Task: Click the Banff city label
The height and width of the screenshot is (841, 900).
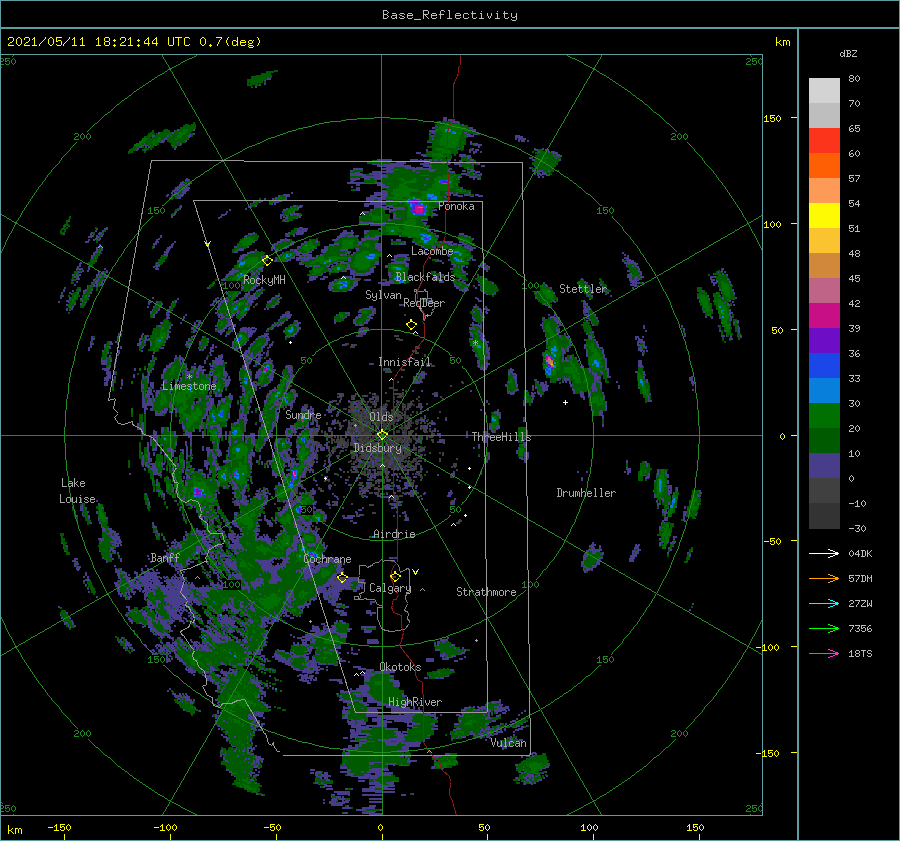Action: [165, 557]
